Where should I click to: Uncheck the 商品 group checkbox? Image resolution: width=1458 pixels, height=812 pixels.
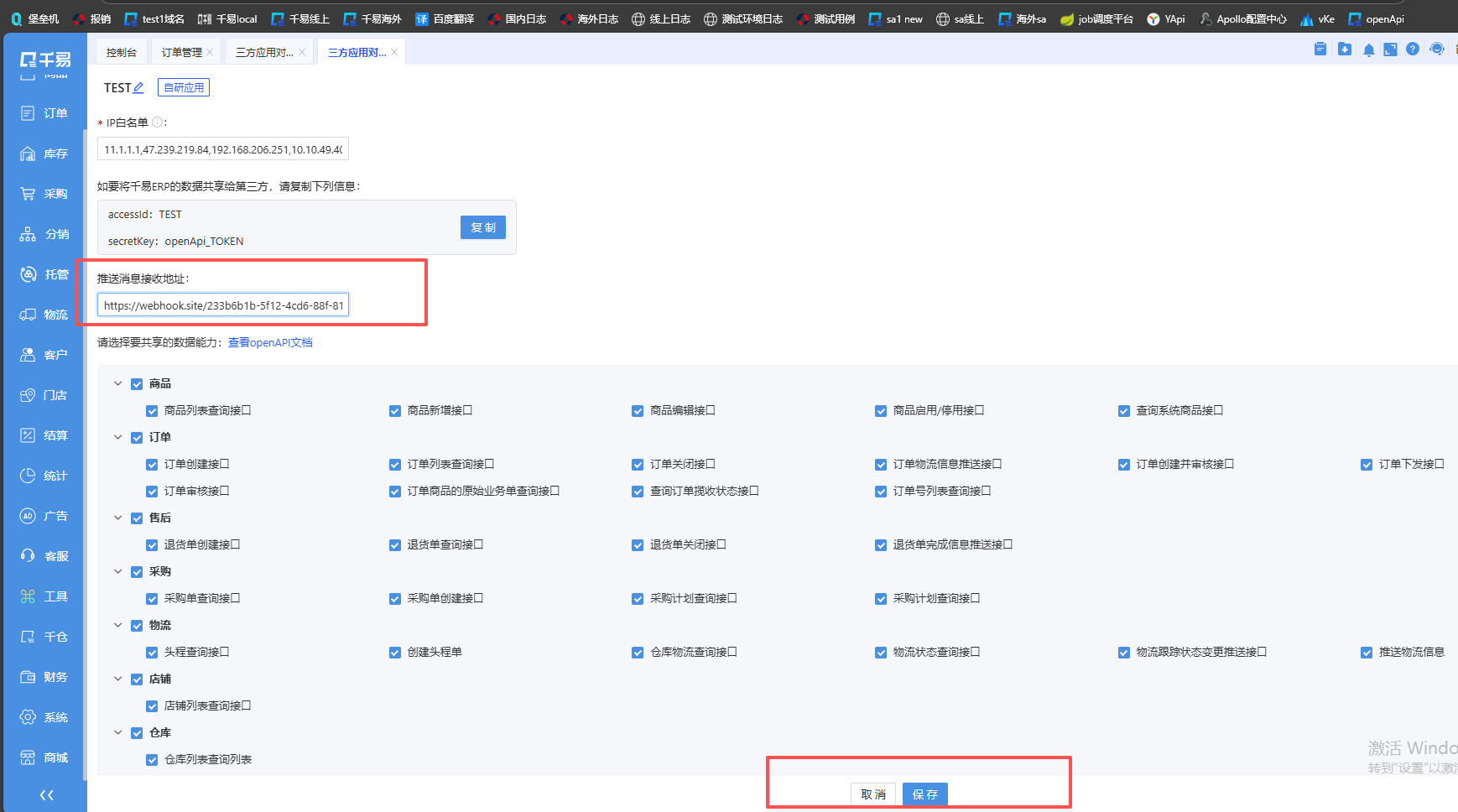pyautogui.click(x=137, y=384)
